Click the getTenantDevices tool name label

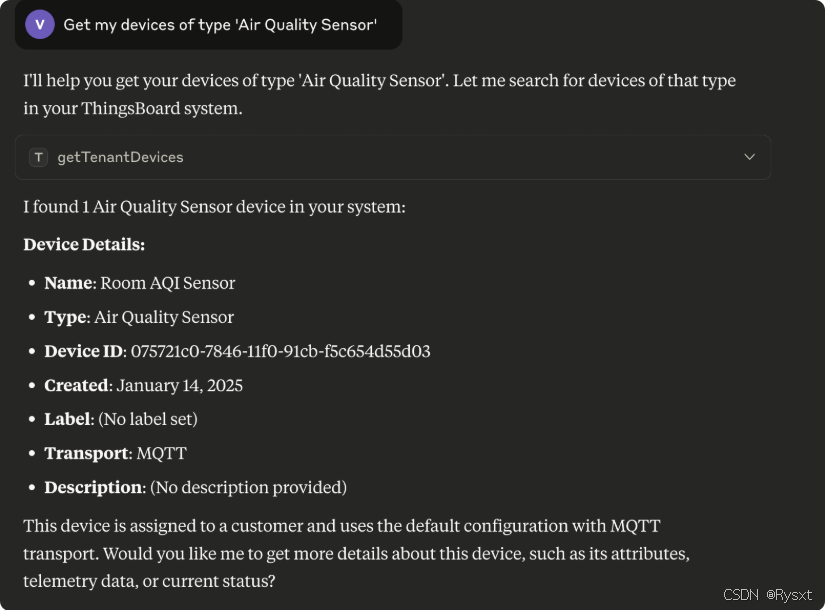[x=120, y=157]
